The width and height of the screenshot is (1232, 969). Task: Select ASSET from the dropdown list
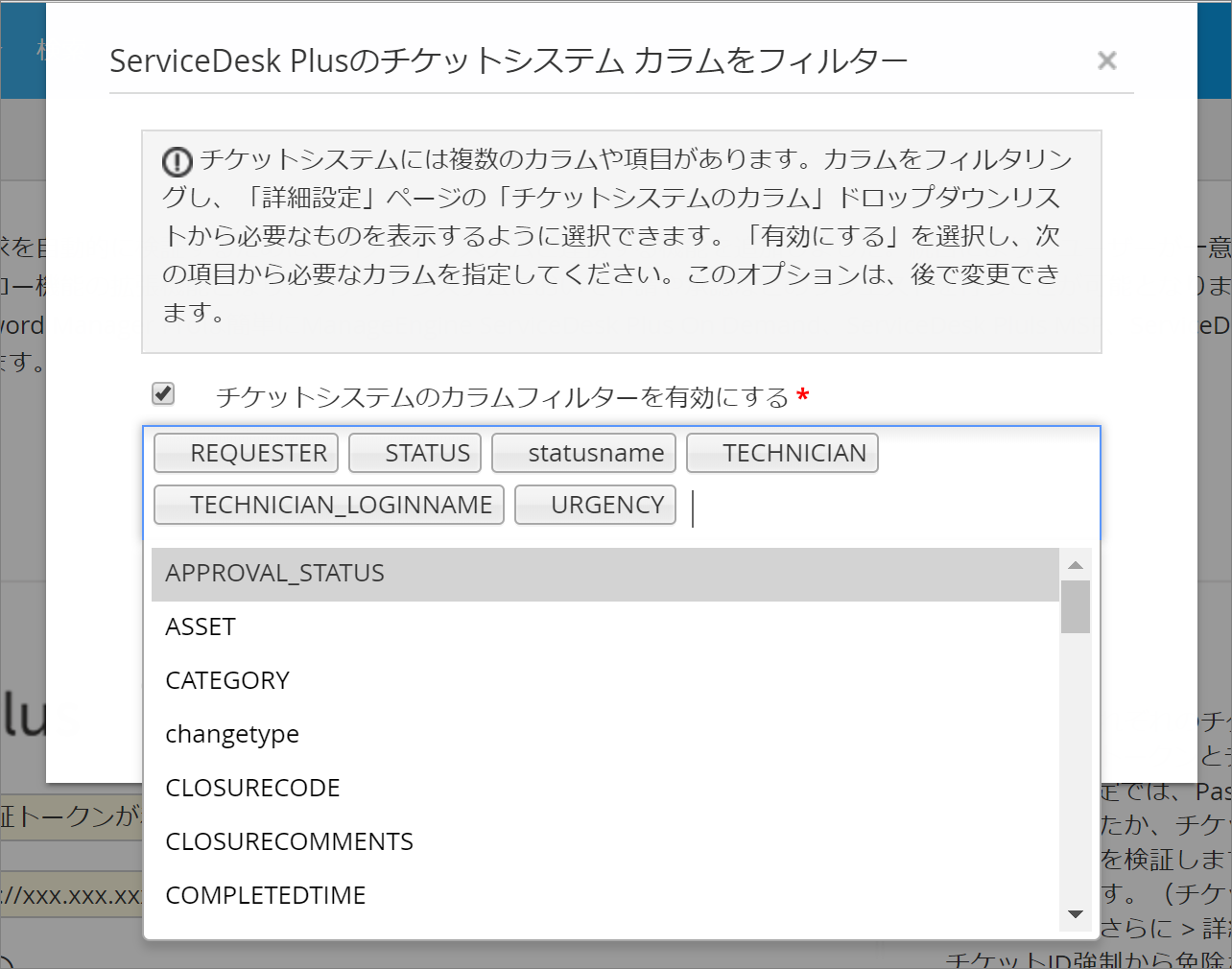(x=604, y=627)
